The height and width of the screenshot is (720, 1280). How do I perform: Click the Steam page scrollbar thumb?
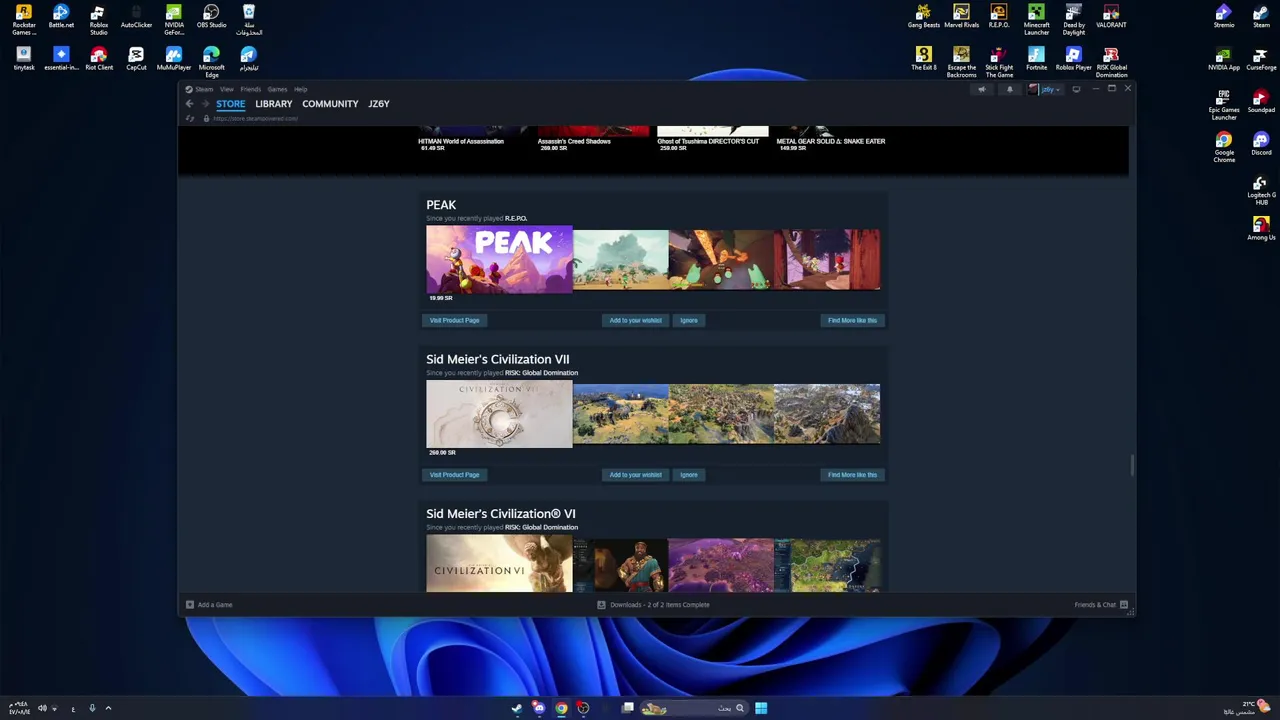pyautogui.click(x=1132, y=465)
